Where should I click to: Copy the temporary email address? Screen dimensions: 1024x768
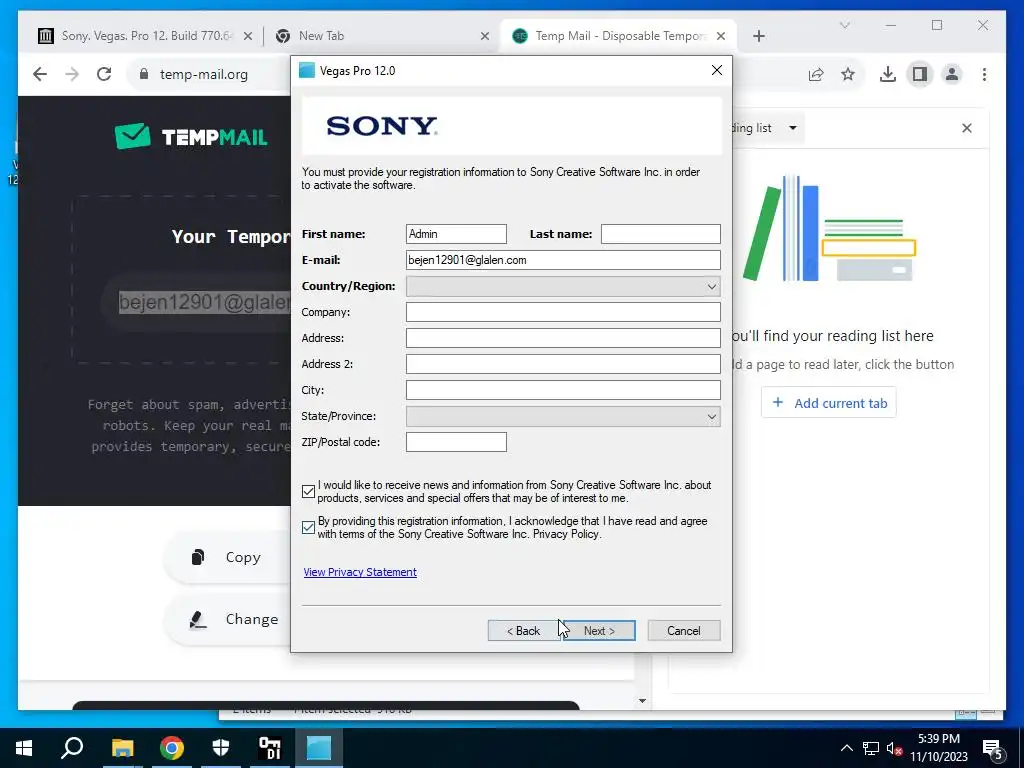coord(227,557)
